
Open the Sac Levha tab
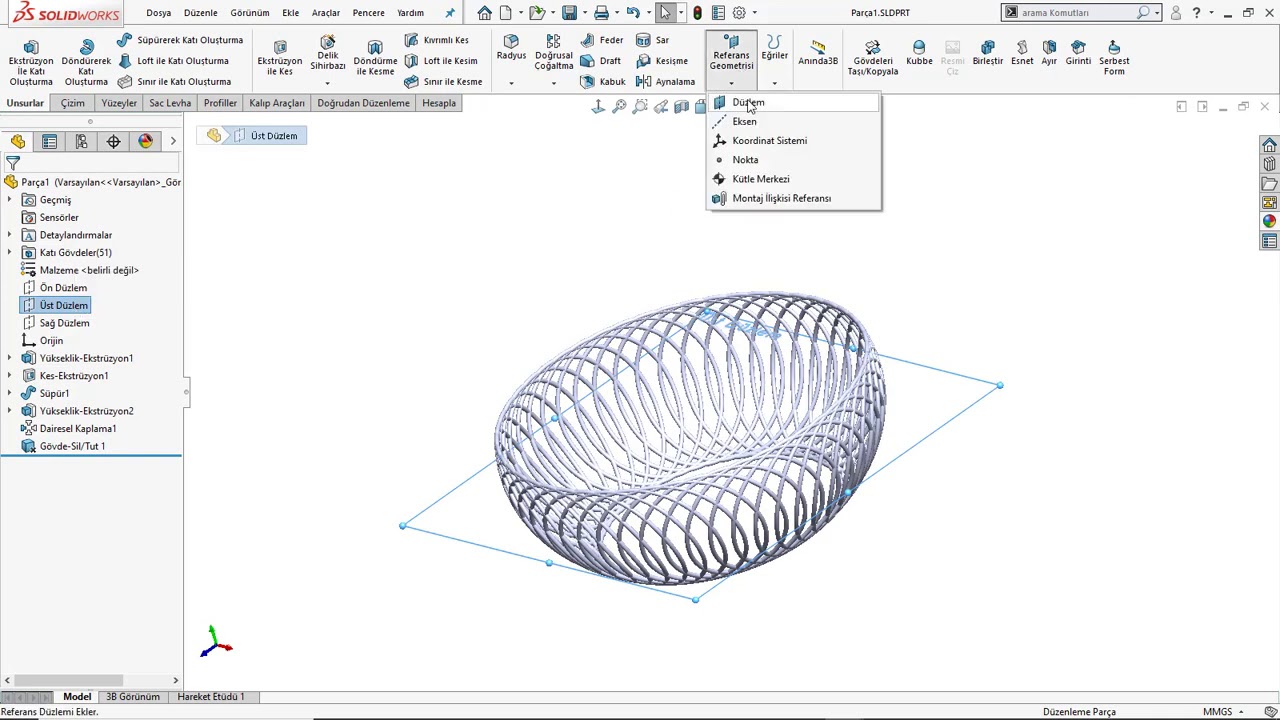170,103
